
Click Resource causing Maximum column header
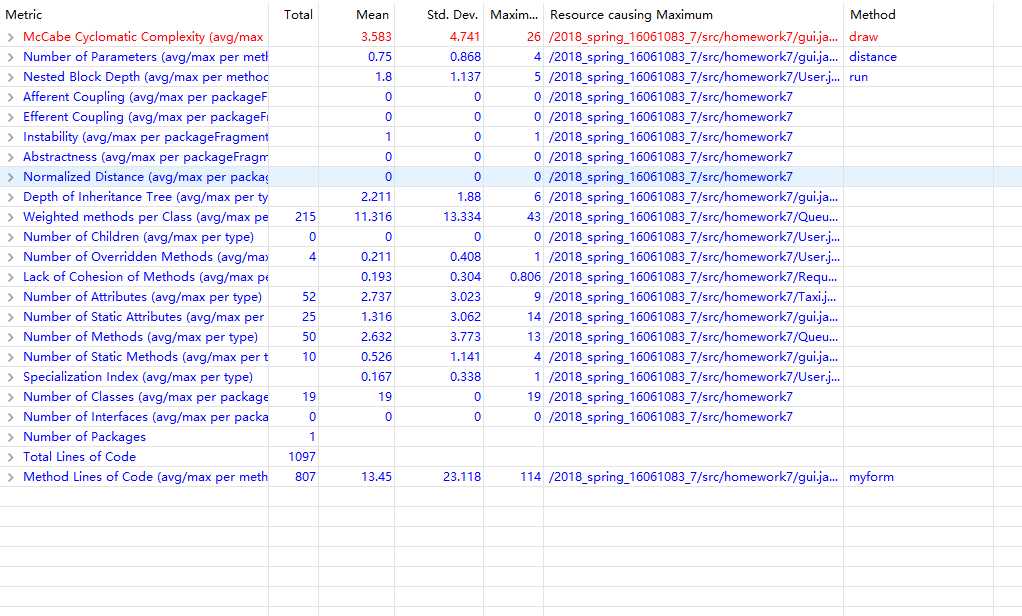pos(631,14)
